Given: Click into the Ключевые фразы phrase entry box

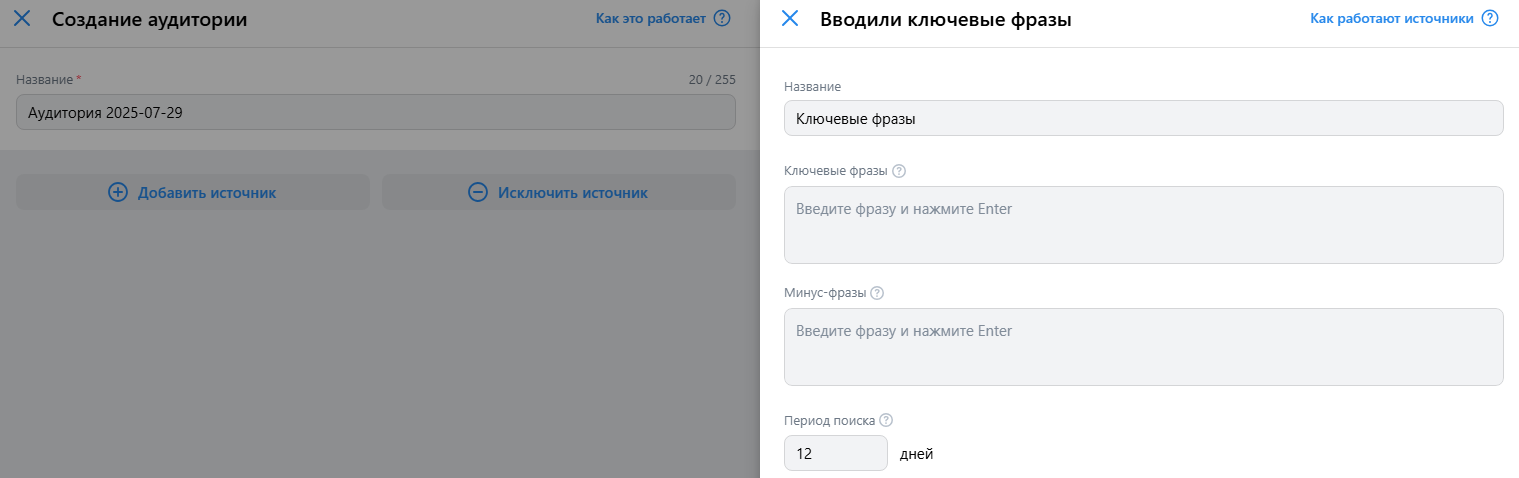Looking at the screenshot, I should 1144,225.
